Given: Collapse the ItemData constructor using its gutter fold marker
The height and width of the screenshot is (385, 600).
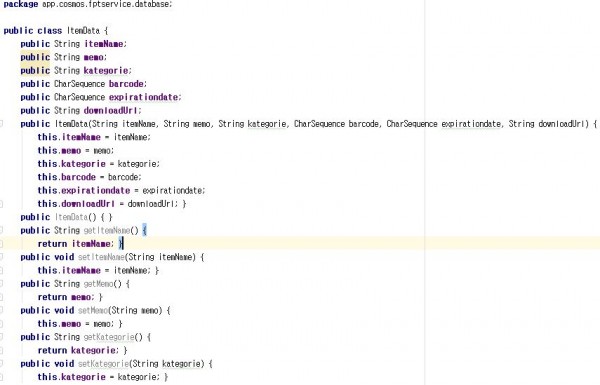Looking at the screenshot, I should [1, 124].
